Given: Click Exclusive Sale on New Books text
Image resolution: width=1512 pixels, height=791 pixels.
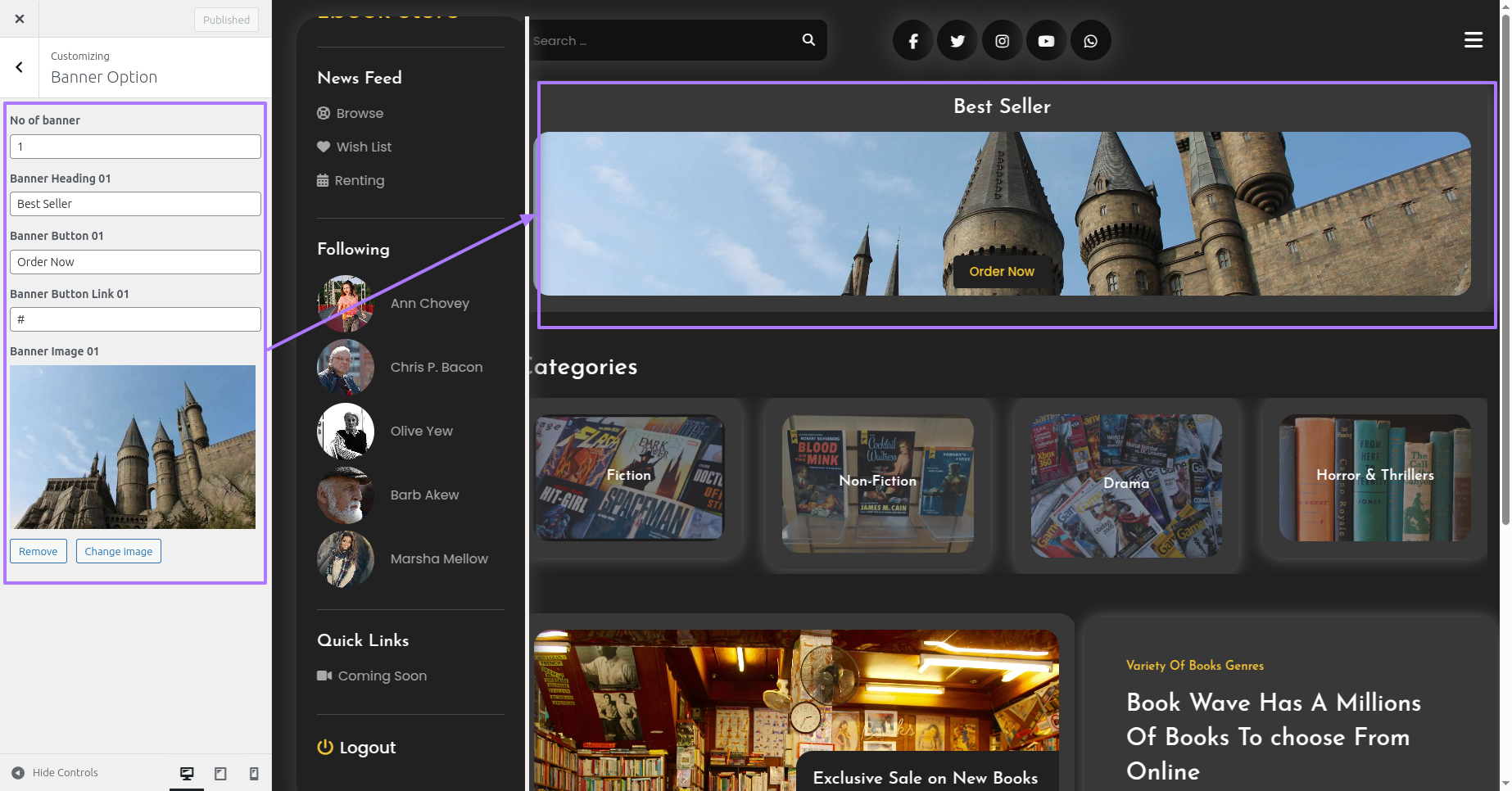Looking at the screenshot, I should [x=926, y=778].
